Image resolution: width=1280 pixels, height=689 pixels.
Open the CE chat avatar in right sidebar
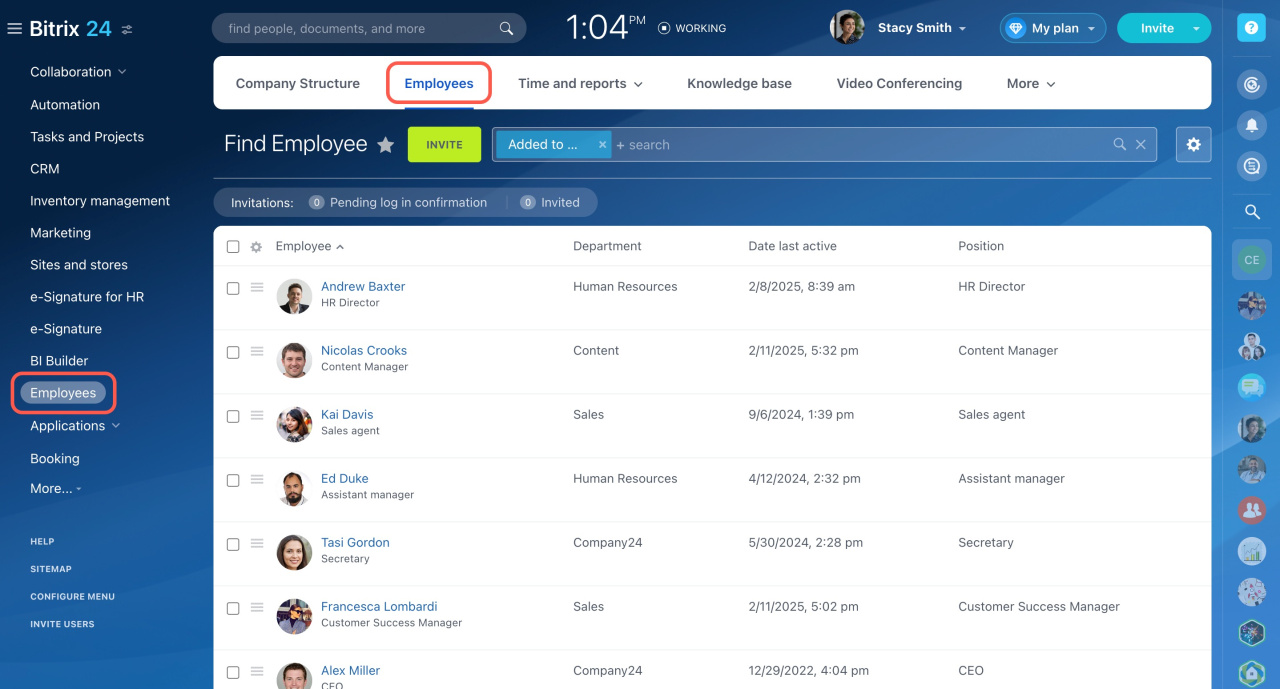[1251, 260]
